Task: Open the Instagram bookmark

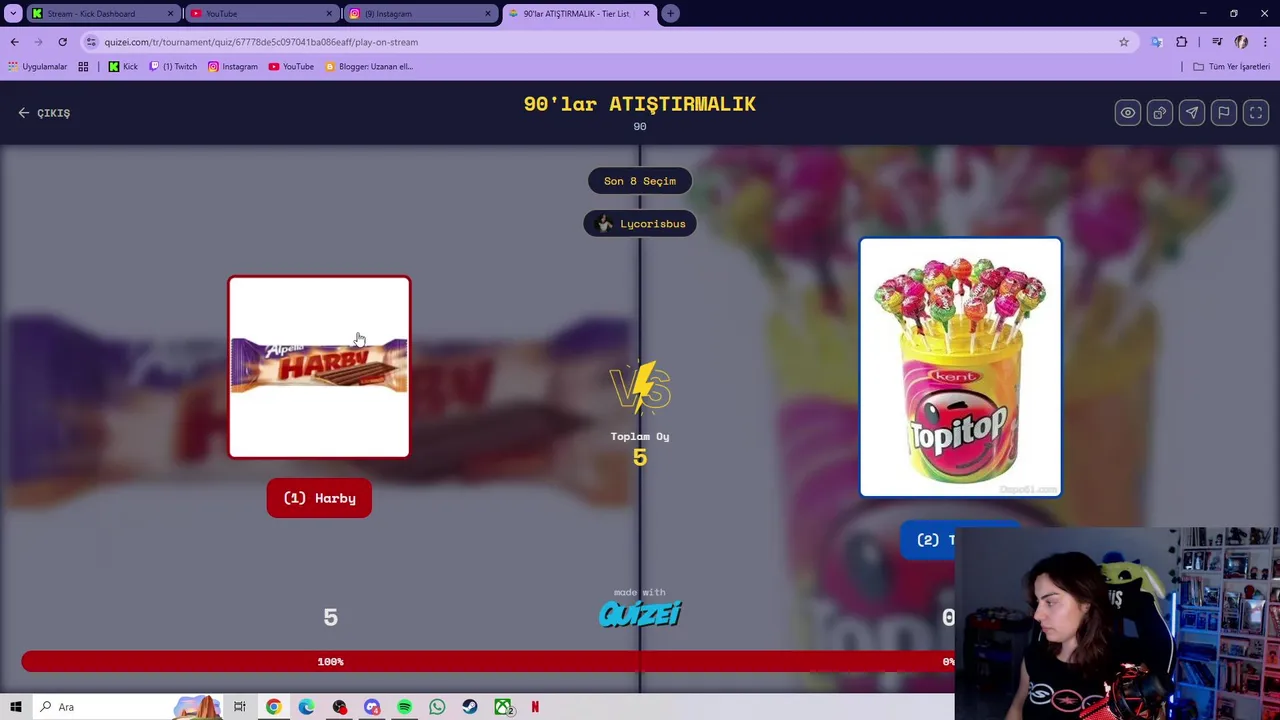Action: coord(233,66)
